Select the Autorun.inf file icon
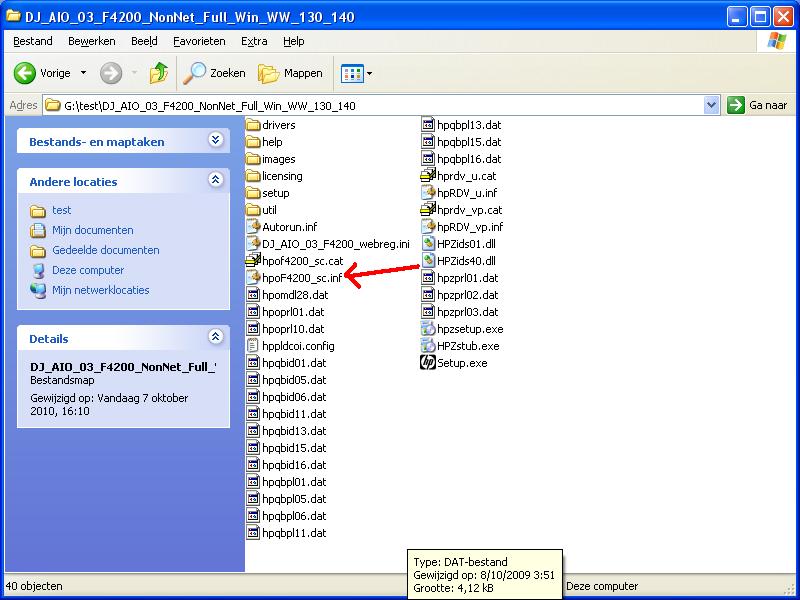Screen dimensions: 800x600 pos(253,227)
